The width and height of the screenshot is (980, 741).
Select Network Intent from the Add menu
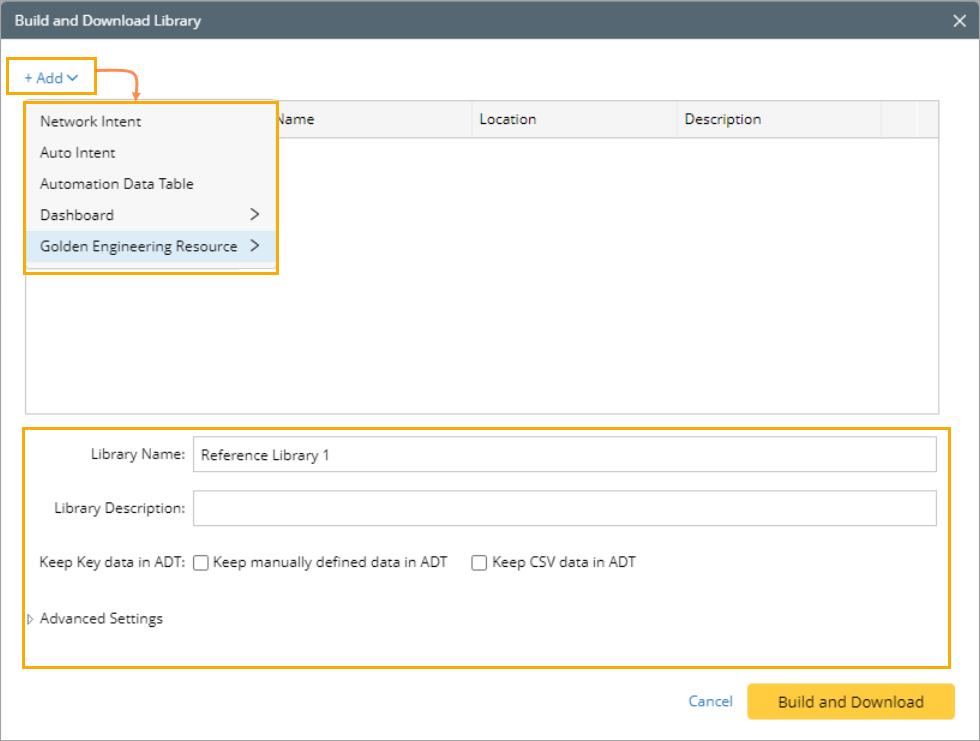[x=91, y=122]
